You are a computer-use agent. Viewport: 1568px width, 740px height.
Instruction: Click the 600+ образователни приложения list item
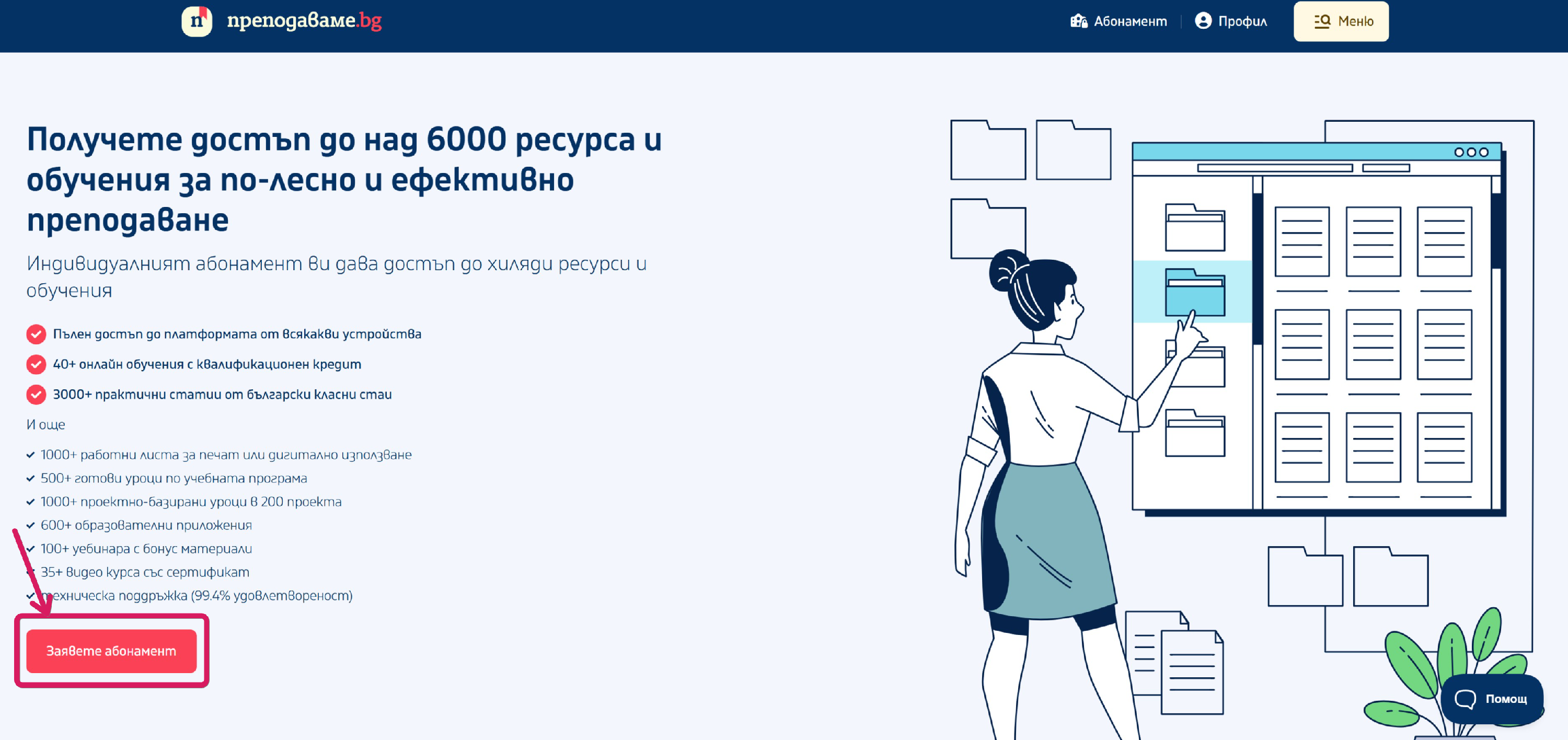(145, 525)
